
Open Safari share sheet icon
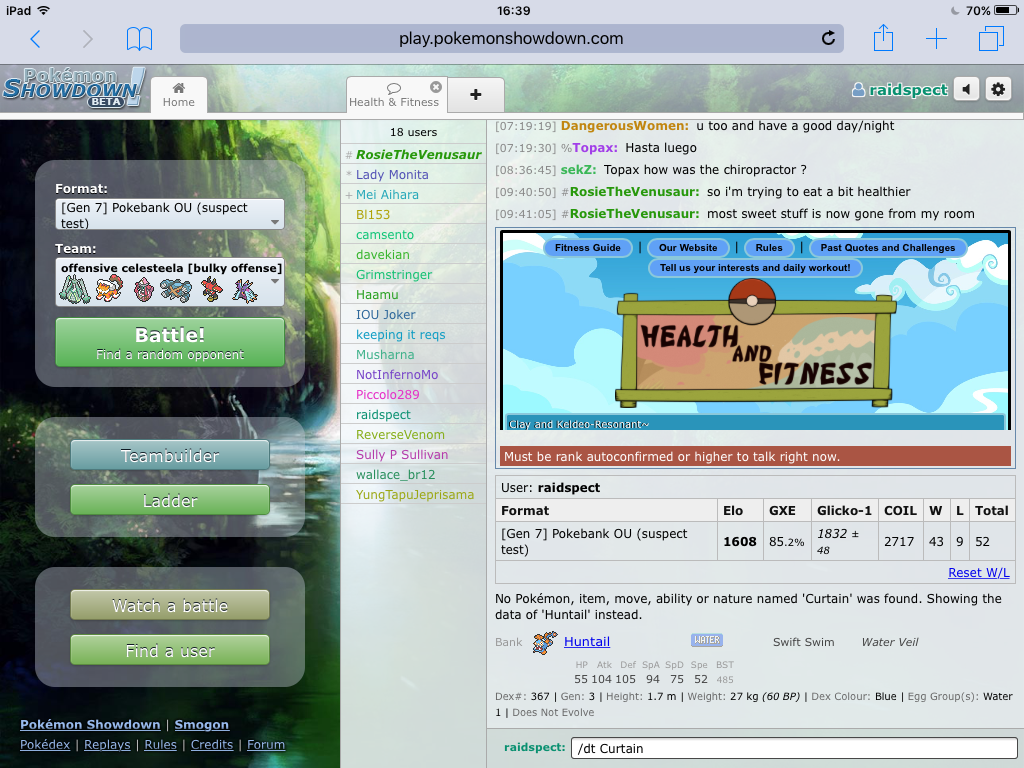pos(882,39)
